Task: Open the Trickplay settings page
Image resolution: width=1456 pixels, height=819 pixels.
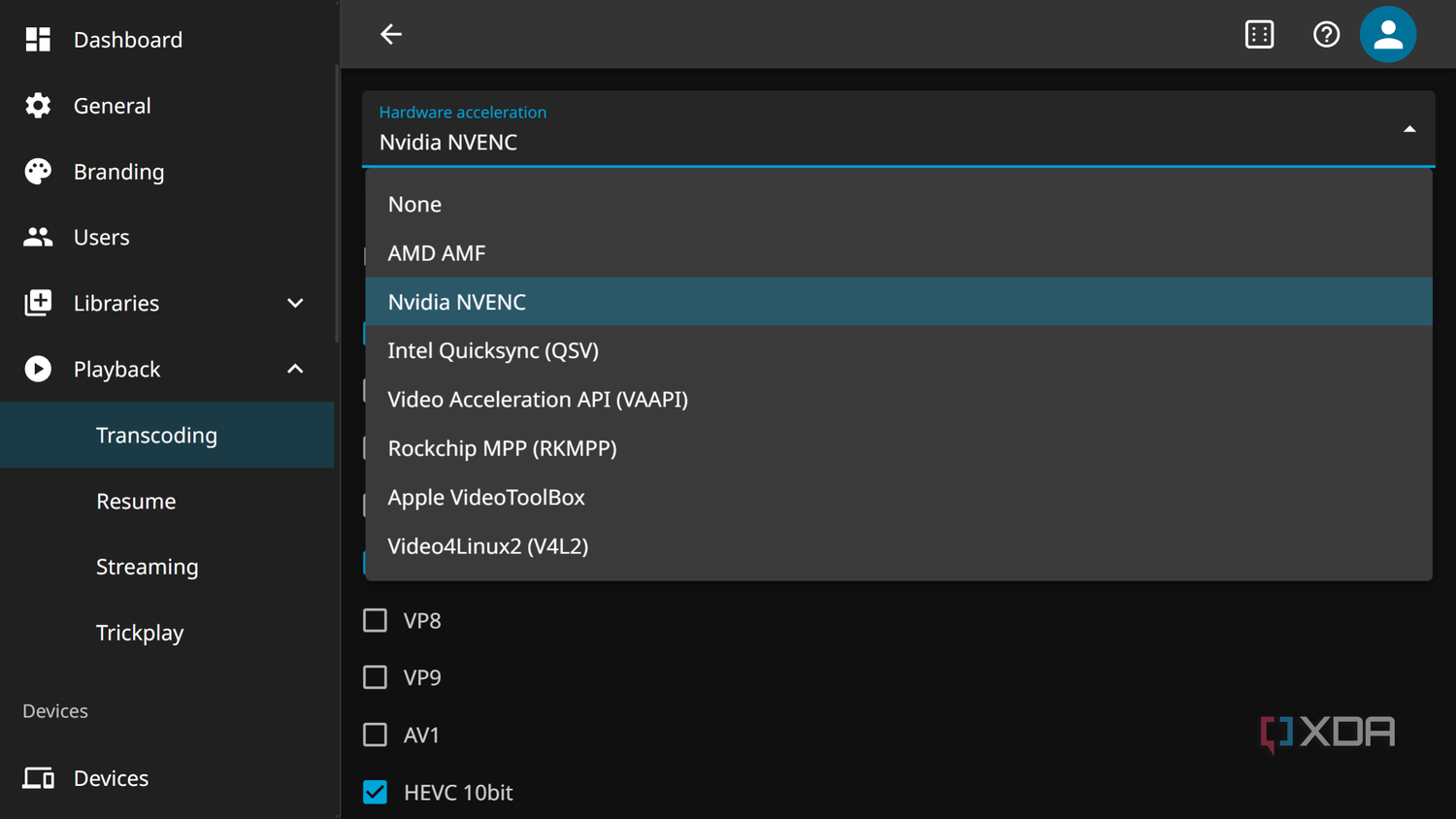Action: click(x=167, y=633)
